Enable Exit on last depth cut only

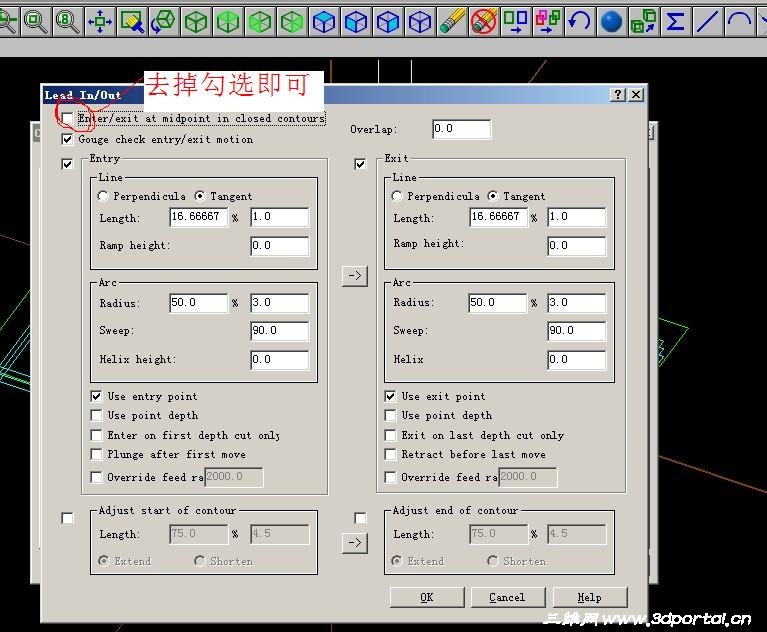pyautogui.click(x=390, y=435)
